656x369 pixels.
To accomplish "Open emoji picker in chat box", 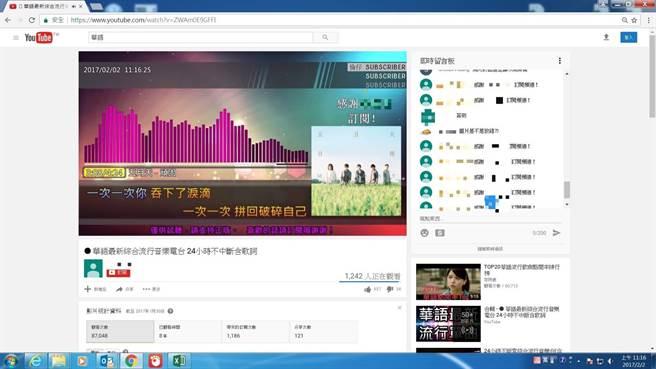I will coord(425,233).
